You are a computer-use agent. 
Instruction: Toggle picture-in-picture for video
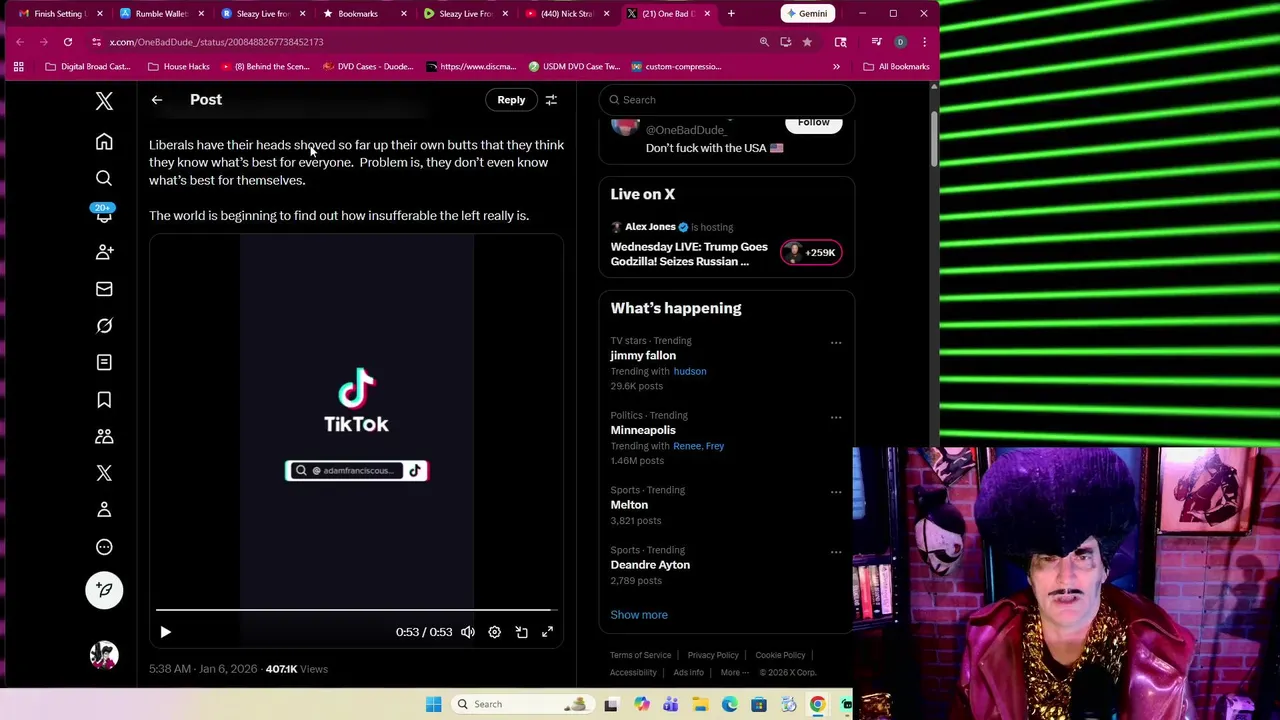(521, 632)
